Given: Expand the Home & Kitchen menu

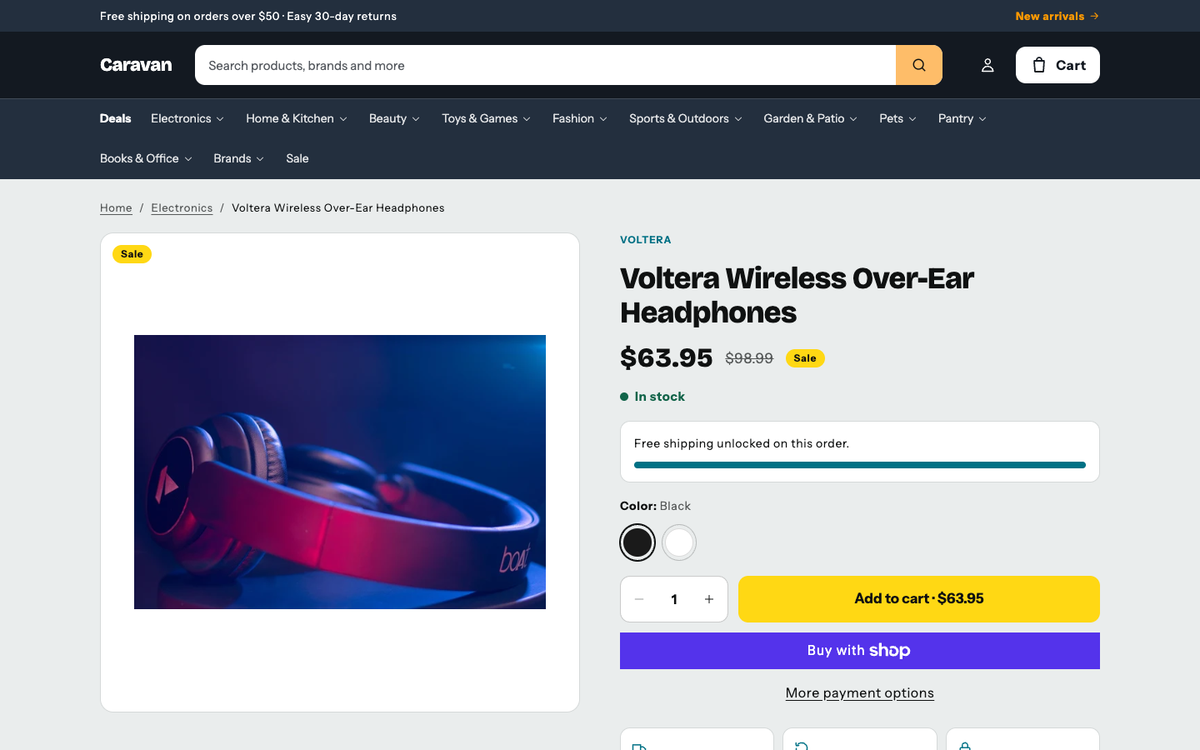Looking at the screenshot, I should 297,118.
